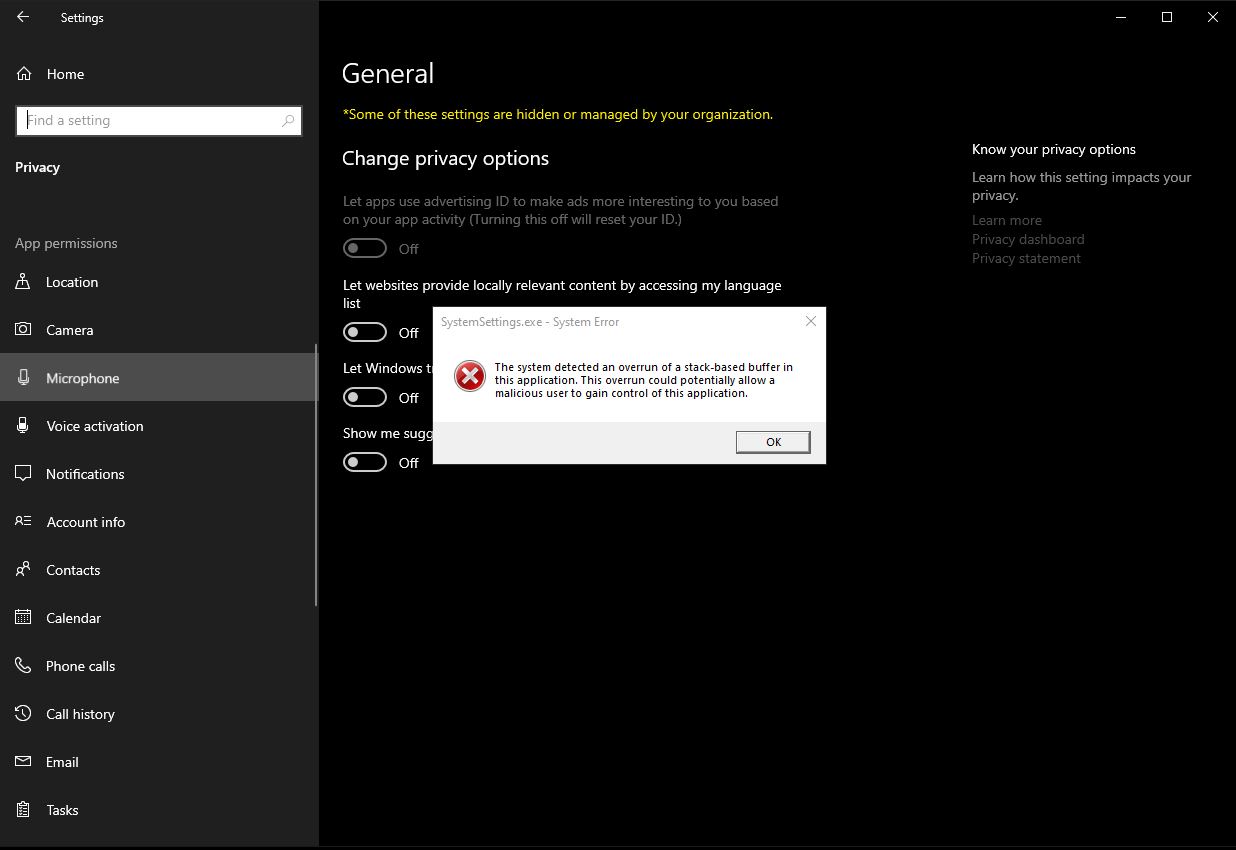This screenshot has height=850, width=1236.
Task: Click the App permissions heading
Action: (66, 243)
